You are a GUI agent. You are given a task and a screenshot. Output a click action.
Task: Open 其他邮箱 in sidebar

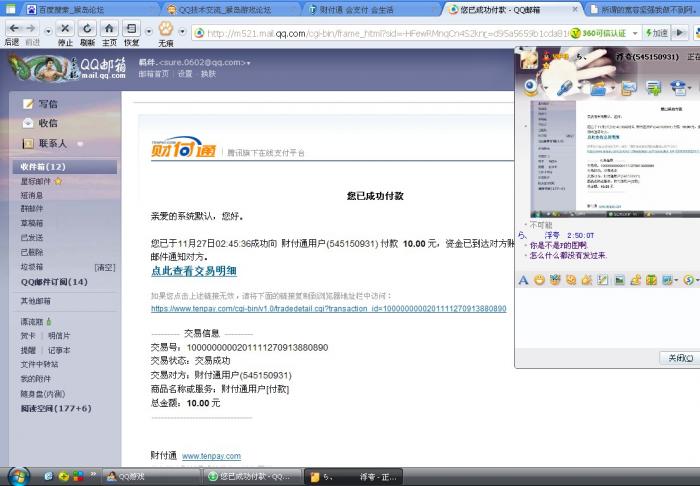click(x=35, y=301)
